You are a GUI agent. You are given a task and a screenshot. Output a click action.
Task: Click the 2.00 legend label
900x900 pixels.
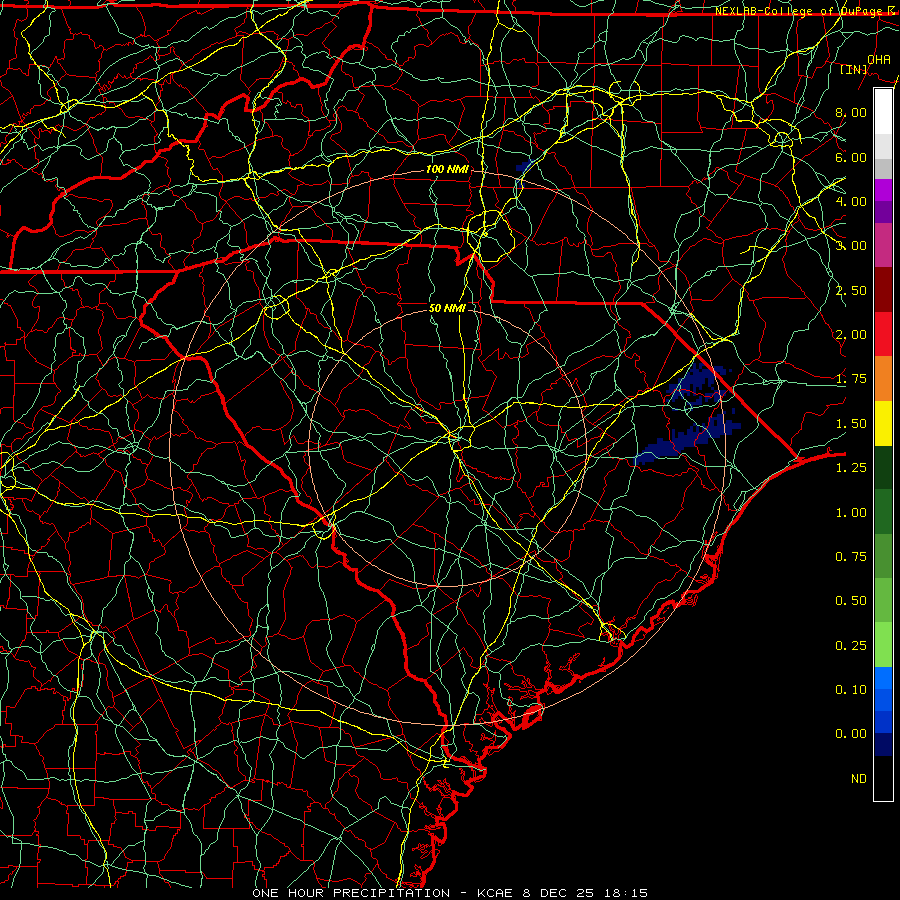[851, 335]
